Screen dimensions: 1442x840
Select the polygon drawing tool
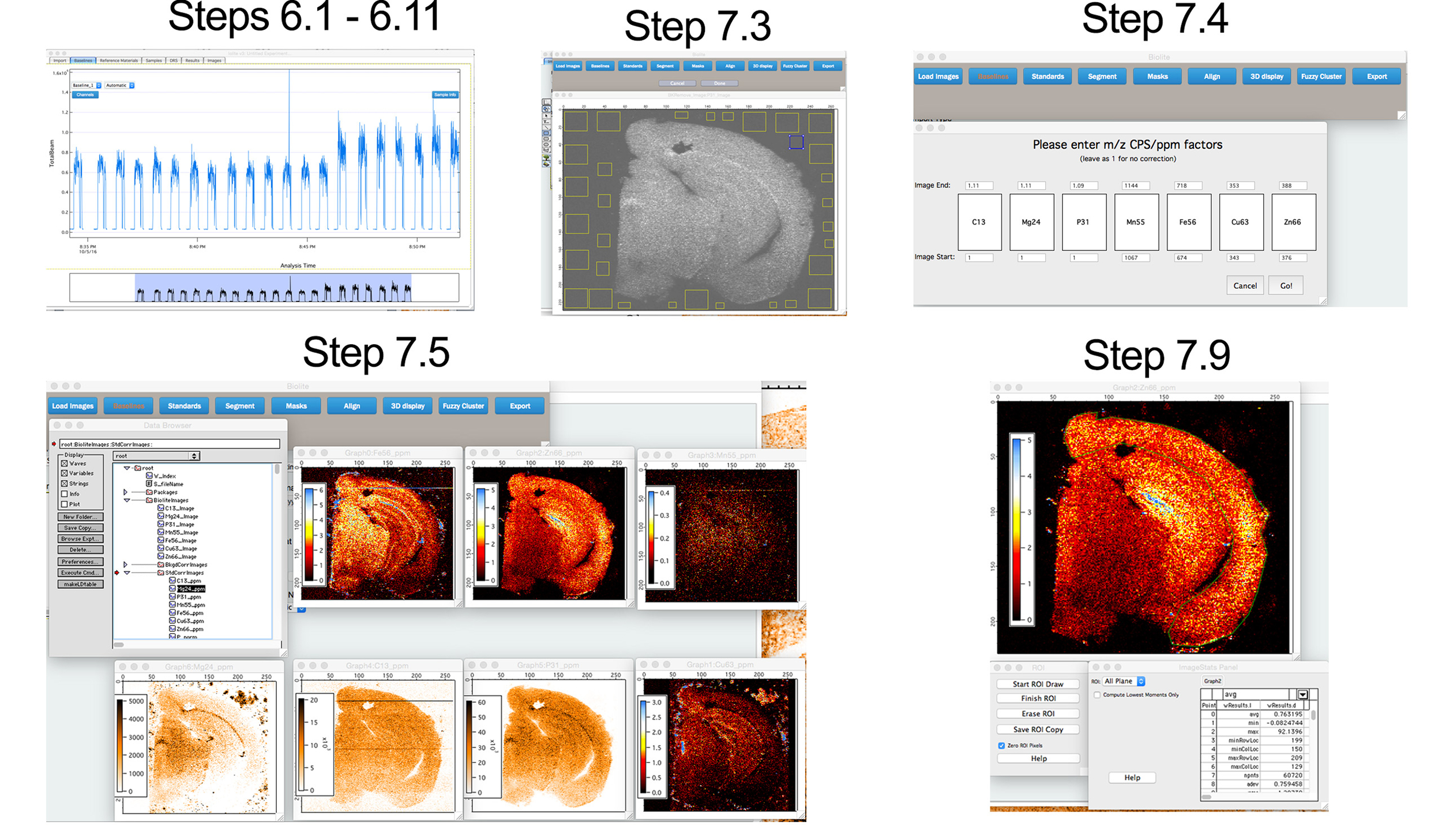[x=546, y=150]
